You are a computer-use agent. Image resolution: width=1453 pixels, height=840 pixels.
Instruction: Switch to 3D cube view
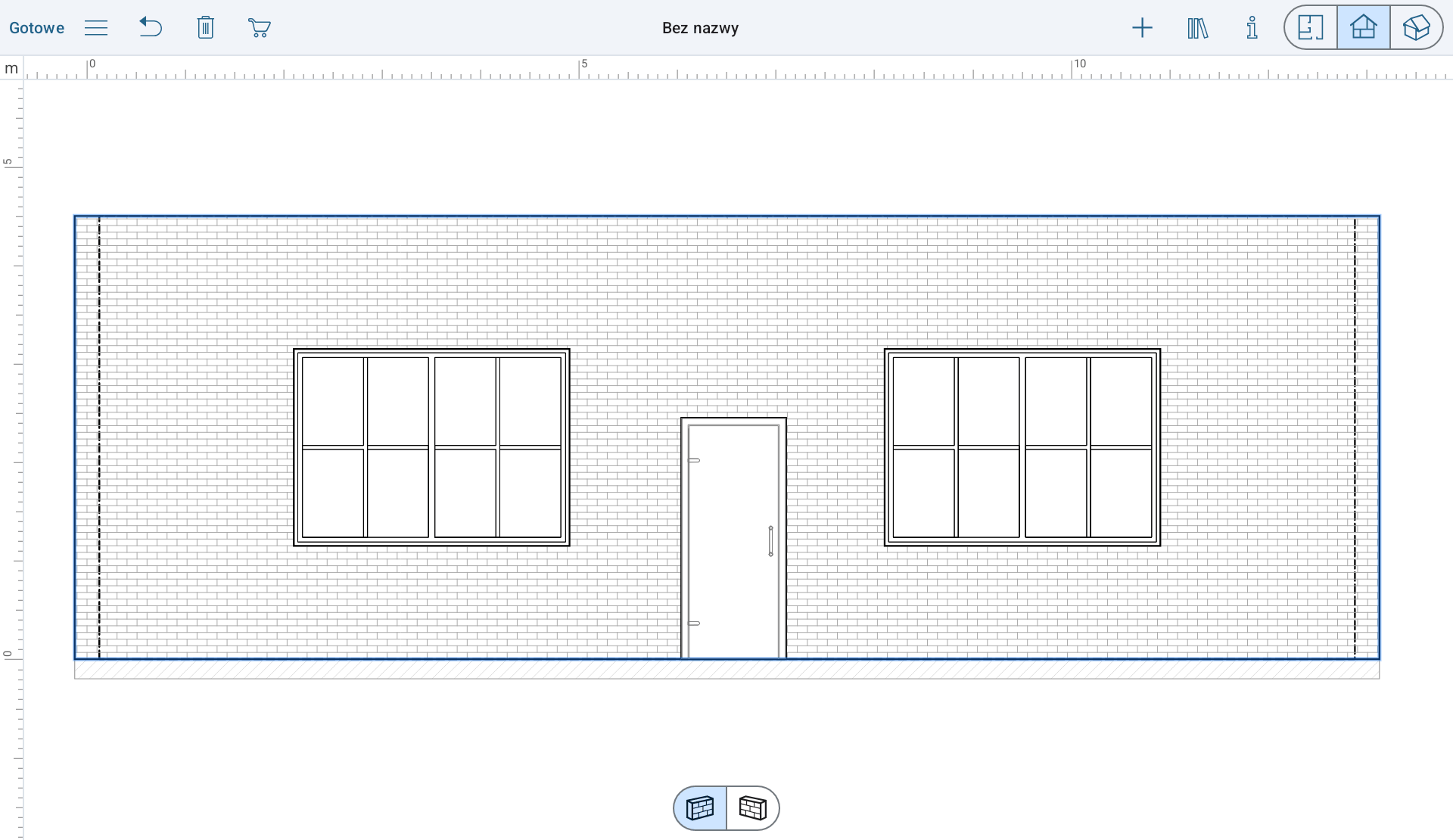point(1416,28)
